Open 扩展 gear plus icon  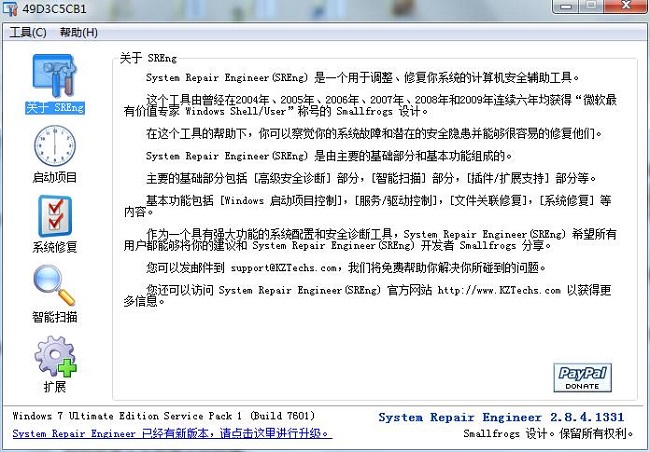tap(55, 356)
